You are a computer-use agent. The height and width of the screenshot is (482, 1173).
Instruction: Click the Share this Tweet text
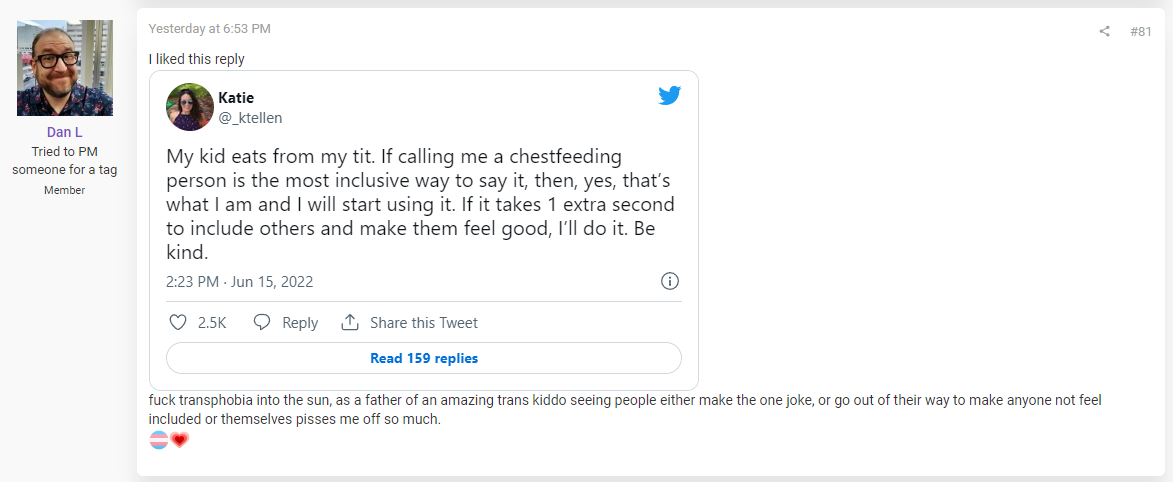424,323
